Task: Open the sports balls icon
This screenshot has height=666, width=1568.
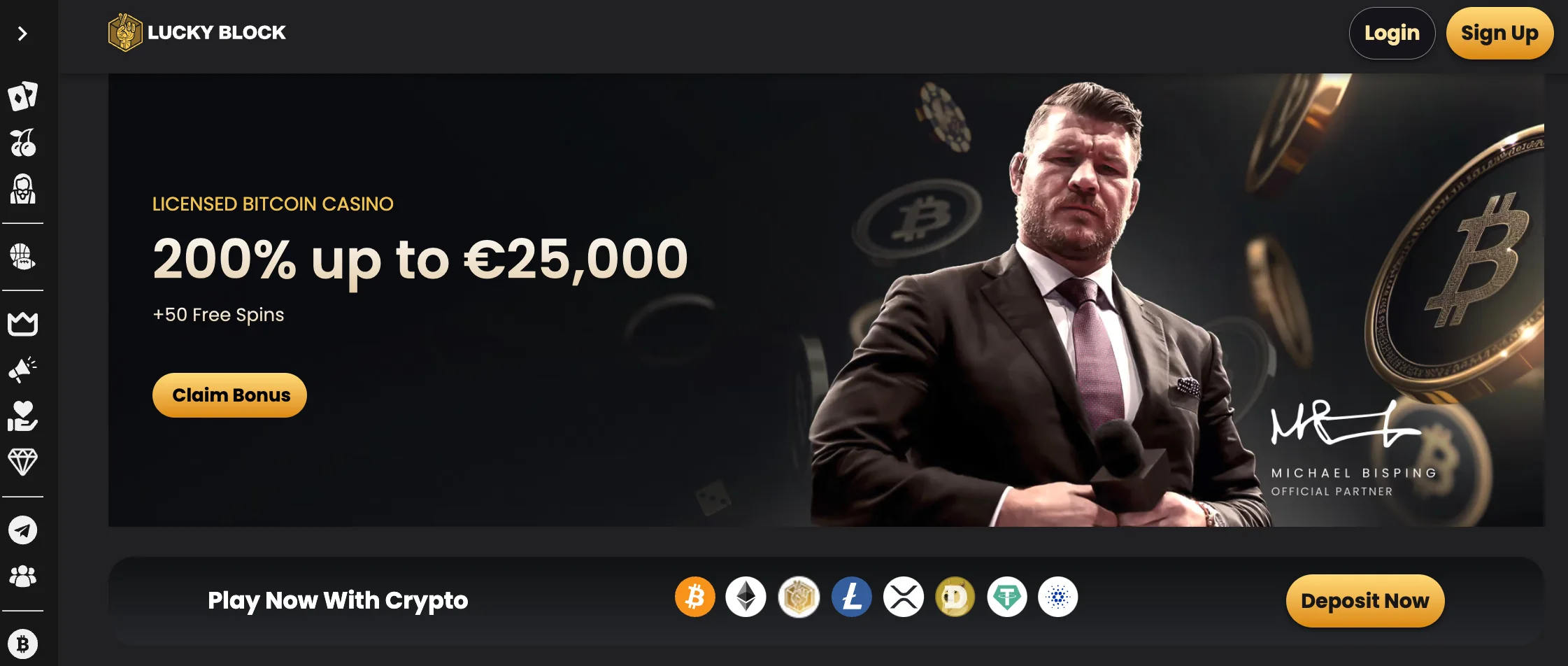Action: click(x=22, y=257)
